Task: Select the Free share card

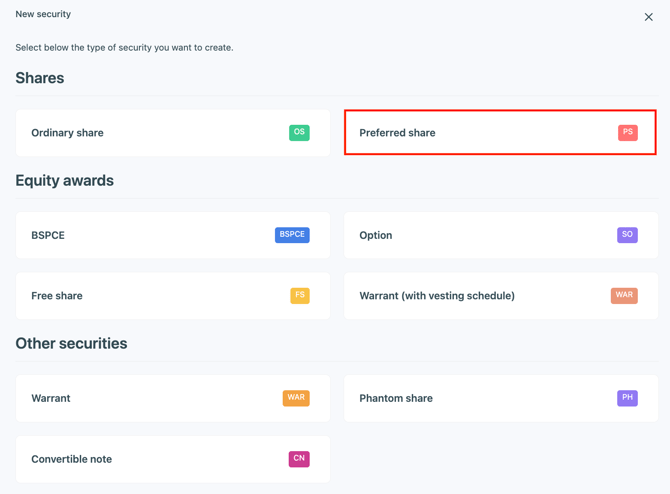Action: [x=150, y=296]
